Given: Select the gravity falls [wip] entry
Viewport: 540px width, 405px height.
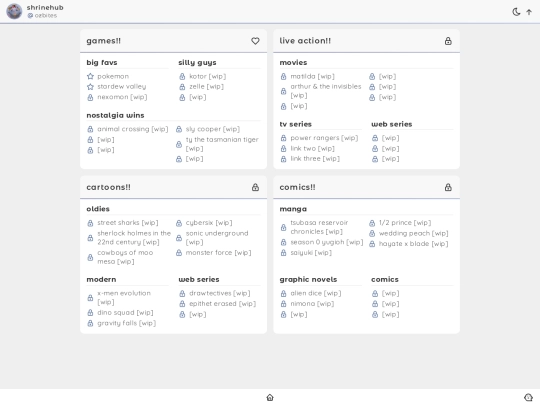Looking at the screenshot, I should (x=126, y=323).
